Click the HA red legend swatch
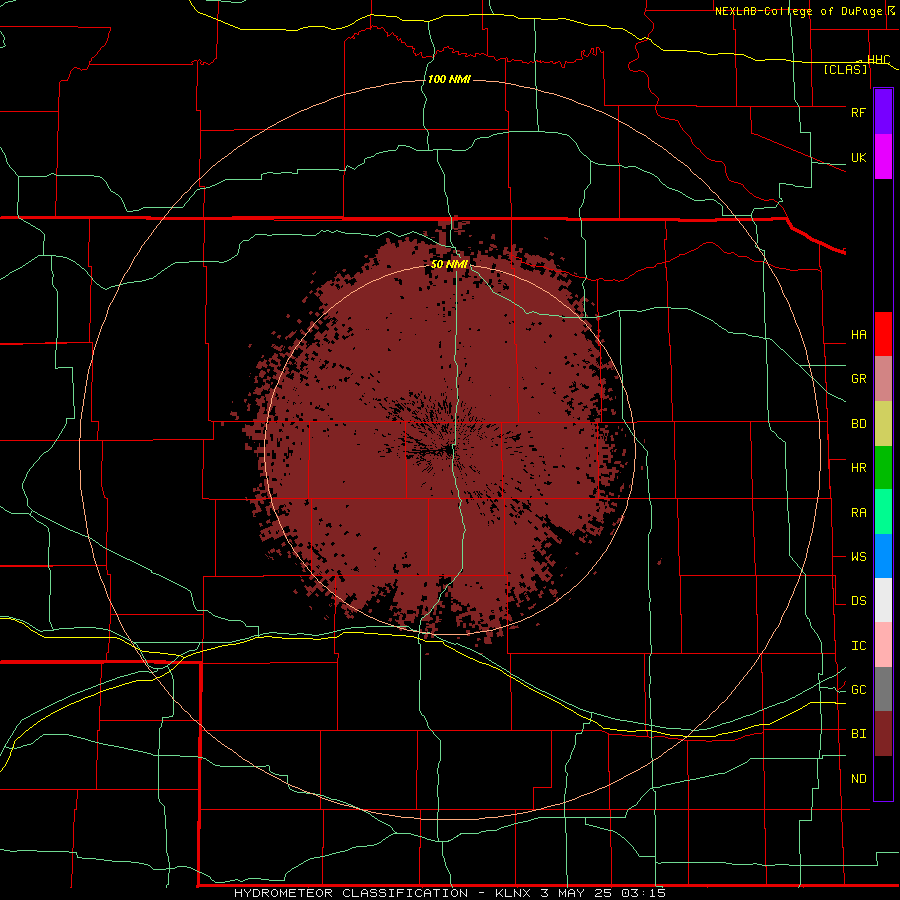Viewport: 900px width, 900px height. click(x=883, y=334)
